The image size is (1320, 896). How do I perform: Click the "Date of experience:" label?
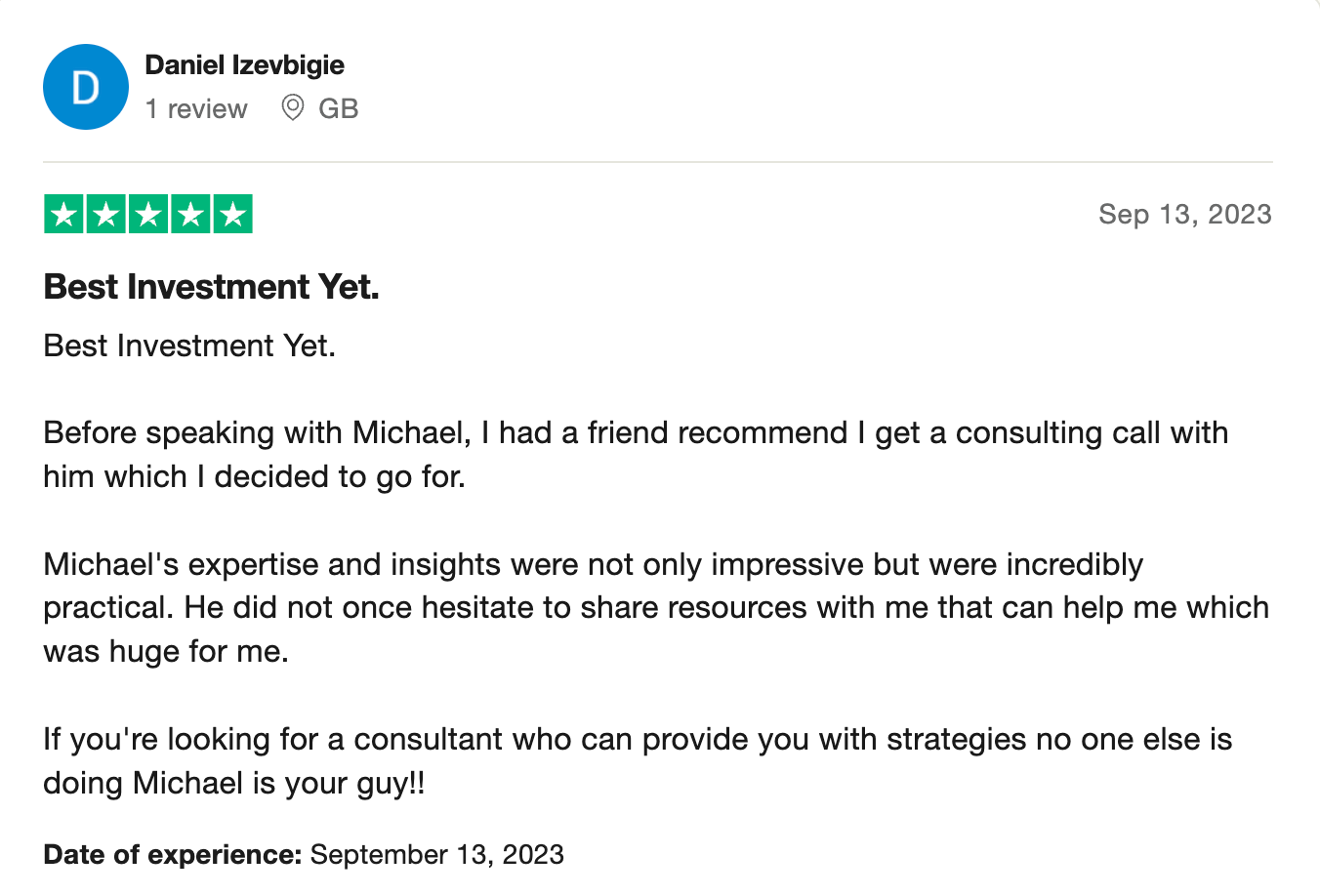[173, 854]
